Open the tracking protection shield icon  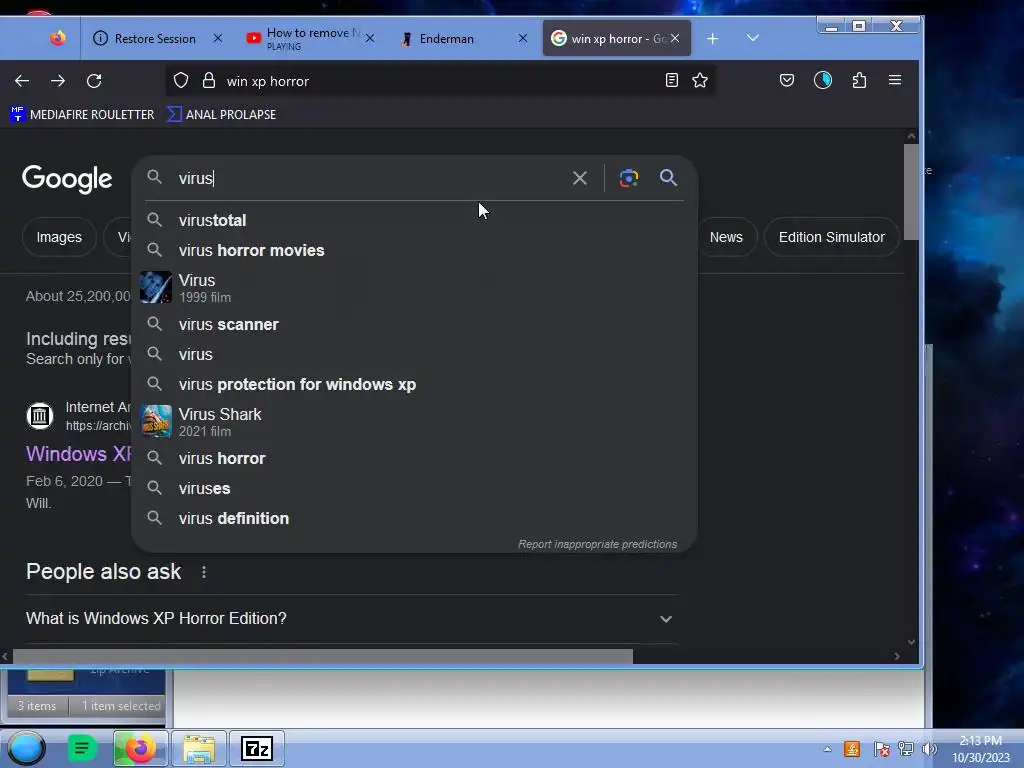coord(181,80)
